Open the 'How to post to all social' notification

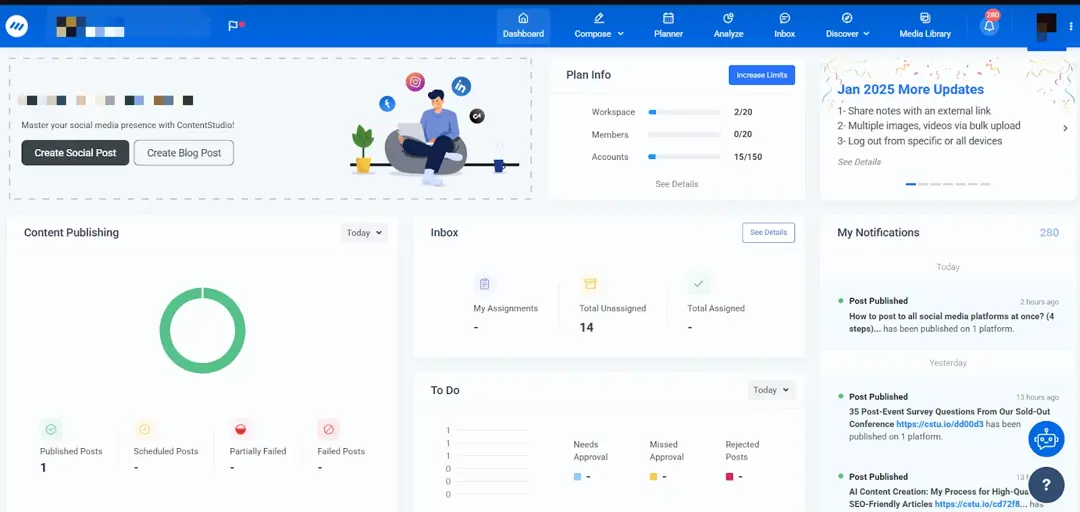point(948,316)
